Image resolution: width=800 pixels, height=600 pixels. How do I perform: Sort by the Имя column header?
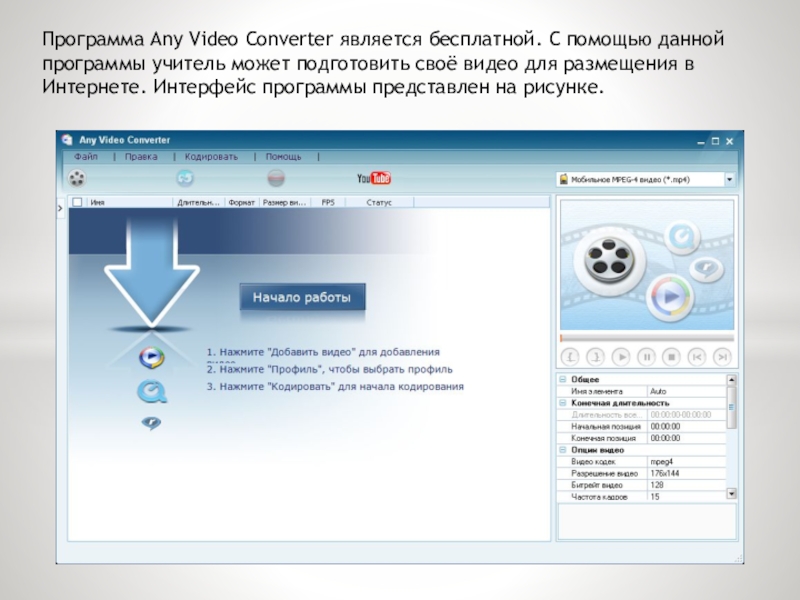click(x=130, y=203)
